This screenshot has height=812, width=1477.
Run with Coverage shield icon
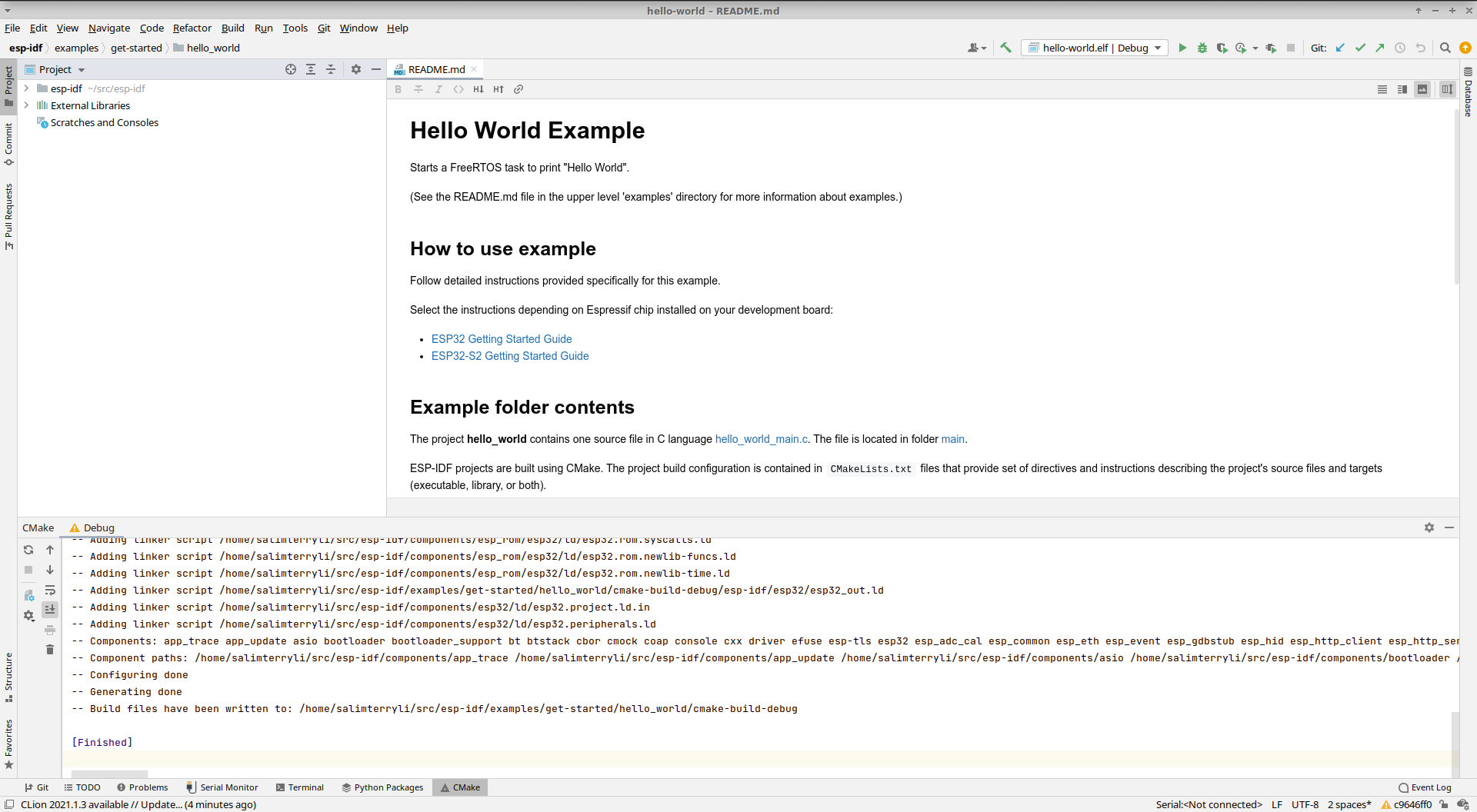[x=1222, y=48]
